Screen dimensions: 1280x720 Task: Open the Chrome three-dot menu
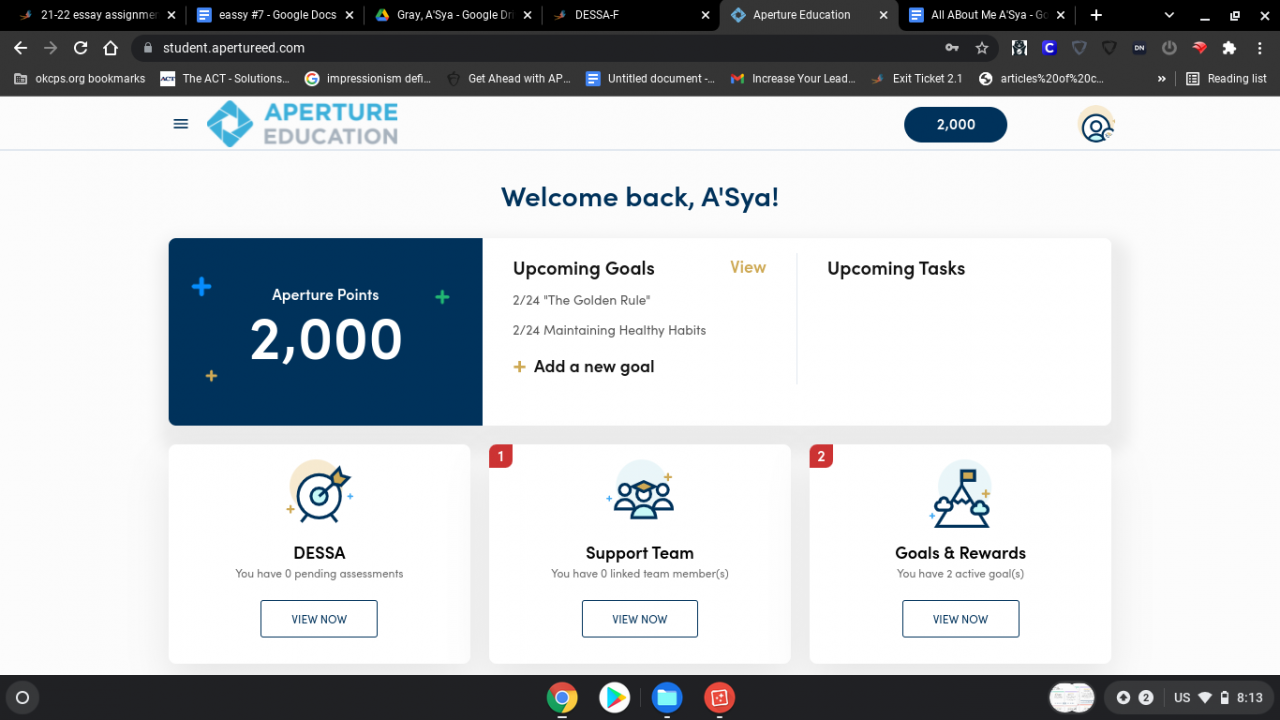(1260, 48)
